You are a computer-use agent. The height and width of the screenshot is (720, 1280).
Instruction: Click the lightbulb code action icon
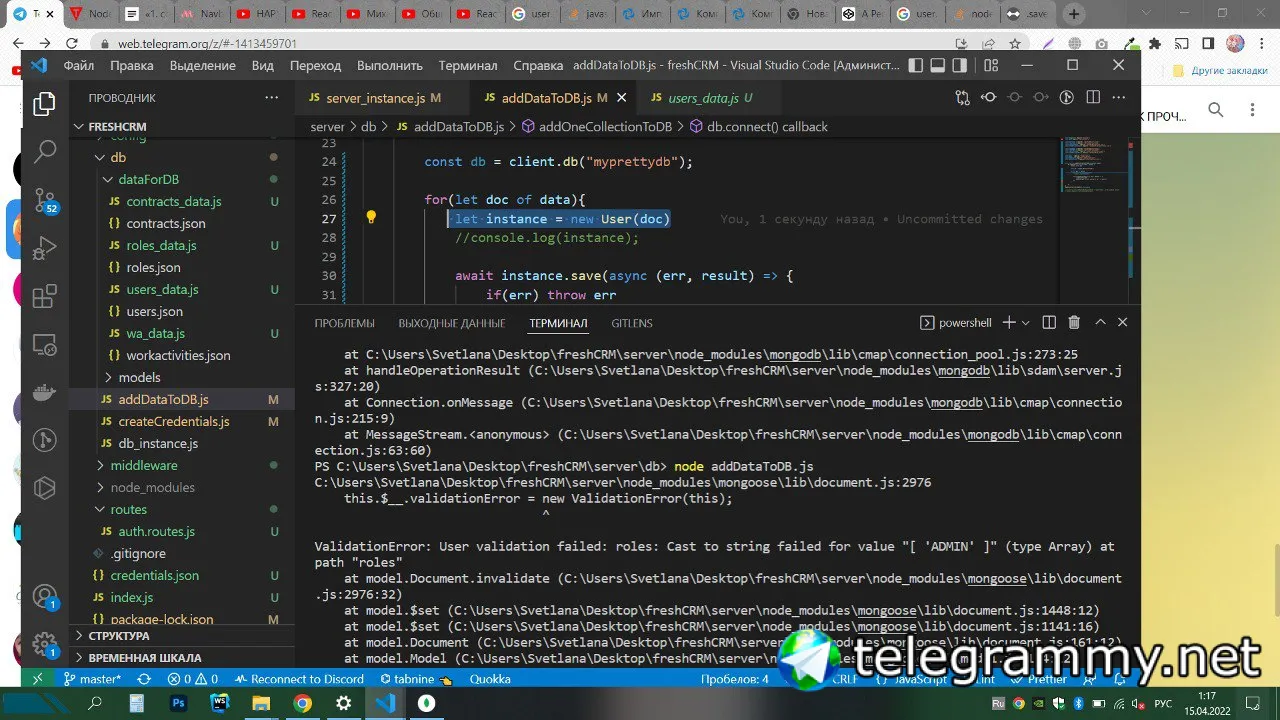(x=371, y=218)
